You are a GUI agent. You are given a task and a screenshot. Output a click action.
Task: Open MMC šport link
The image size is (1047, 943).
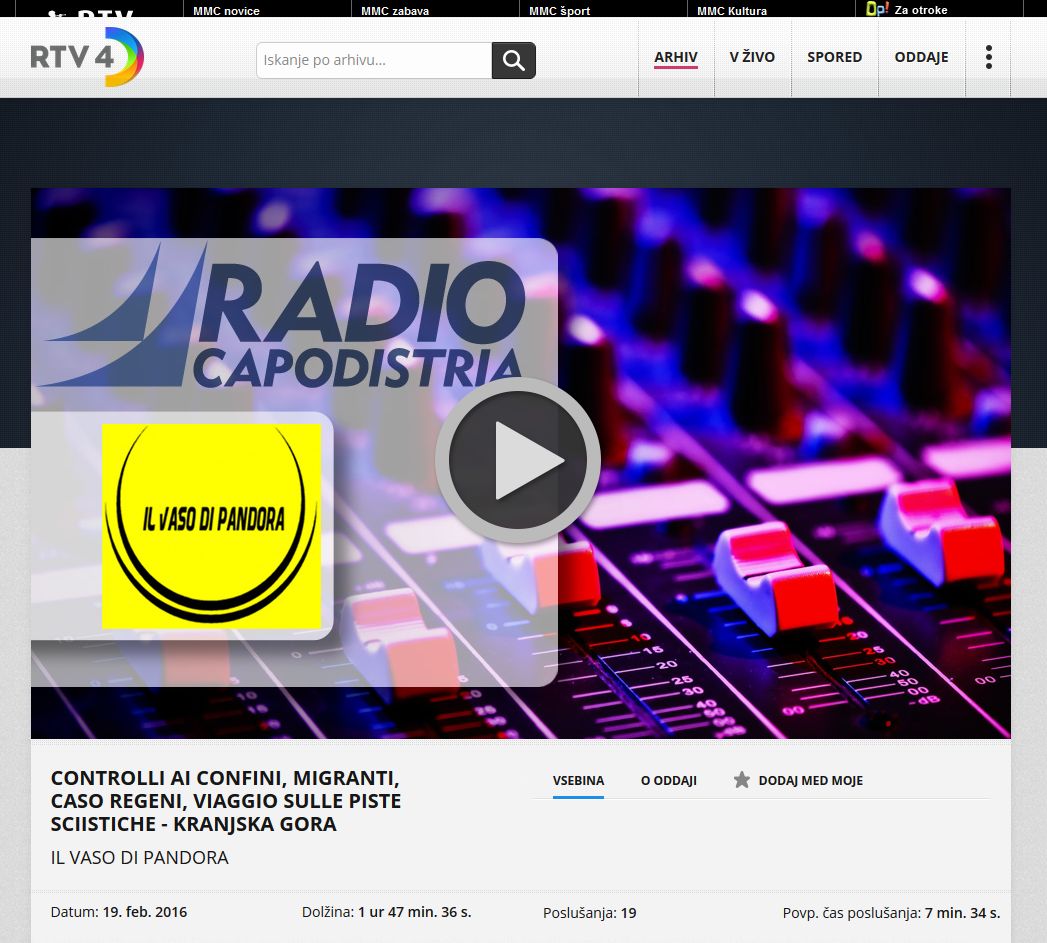(560, 11)
